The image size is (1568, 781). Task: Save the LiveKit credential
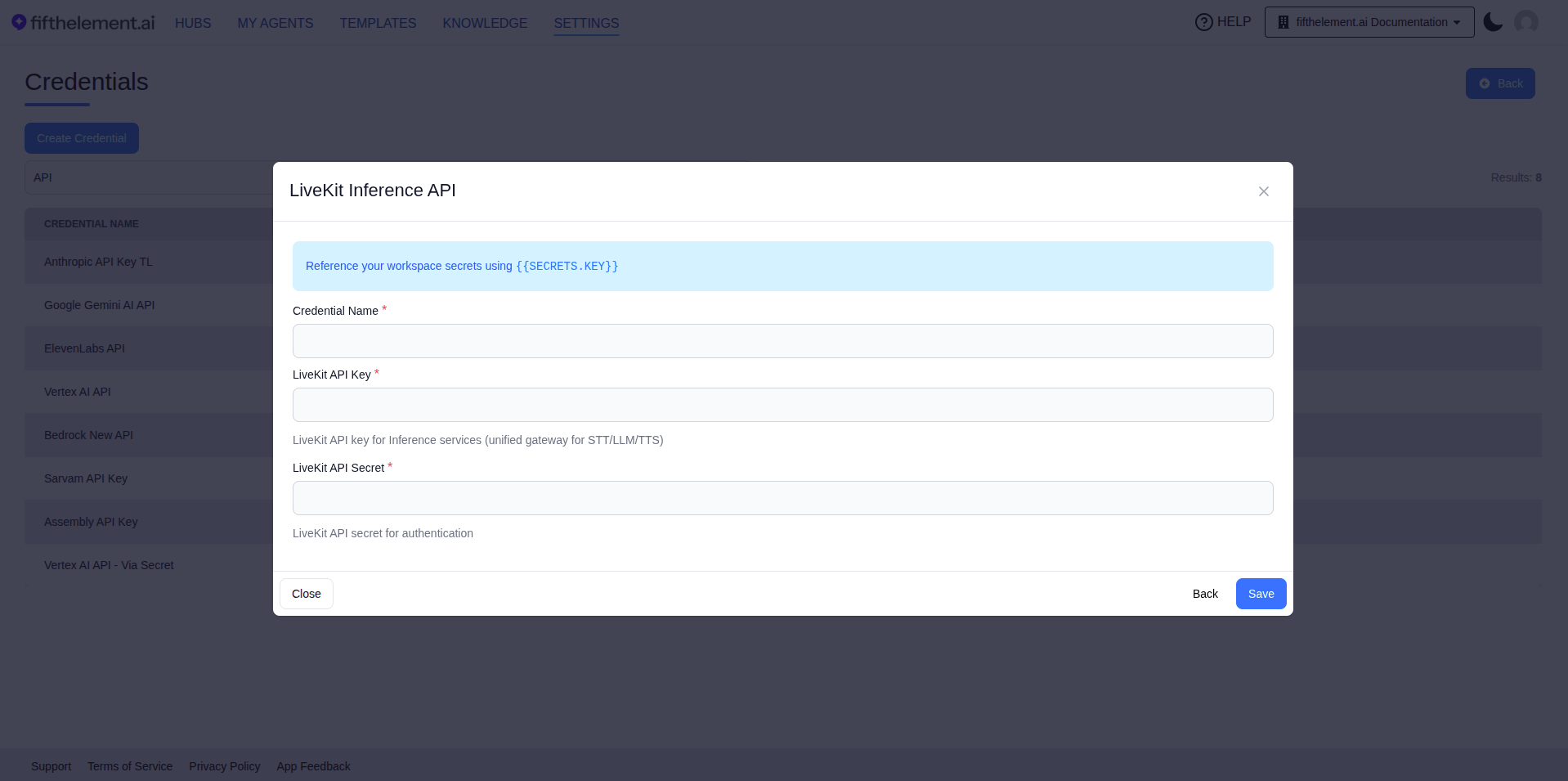point(1261,594)
